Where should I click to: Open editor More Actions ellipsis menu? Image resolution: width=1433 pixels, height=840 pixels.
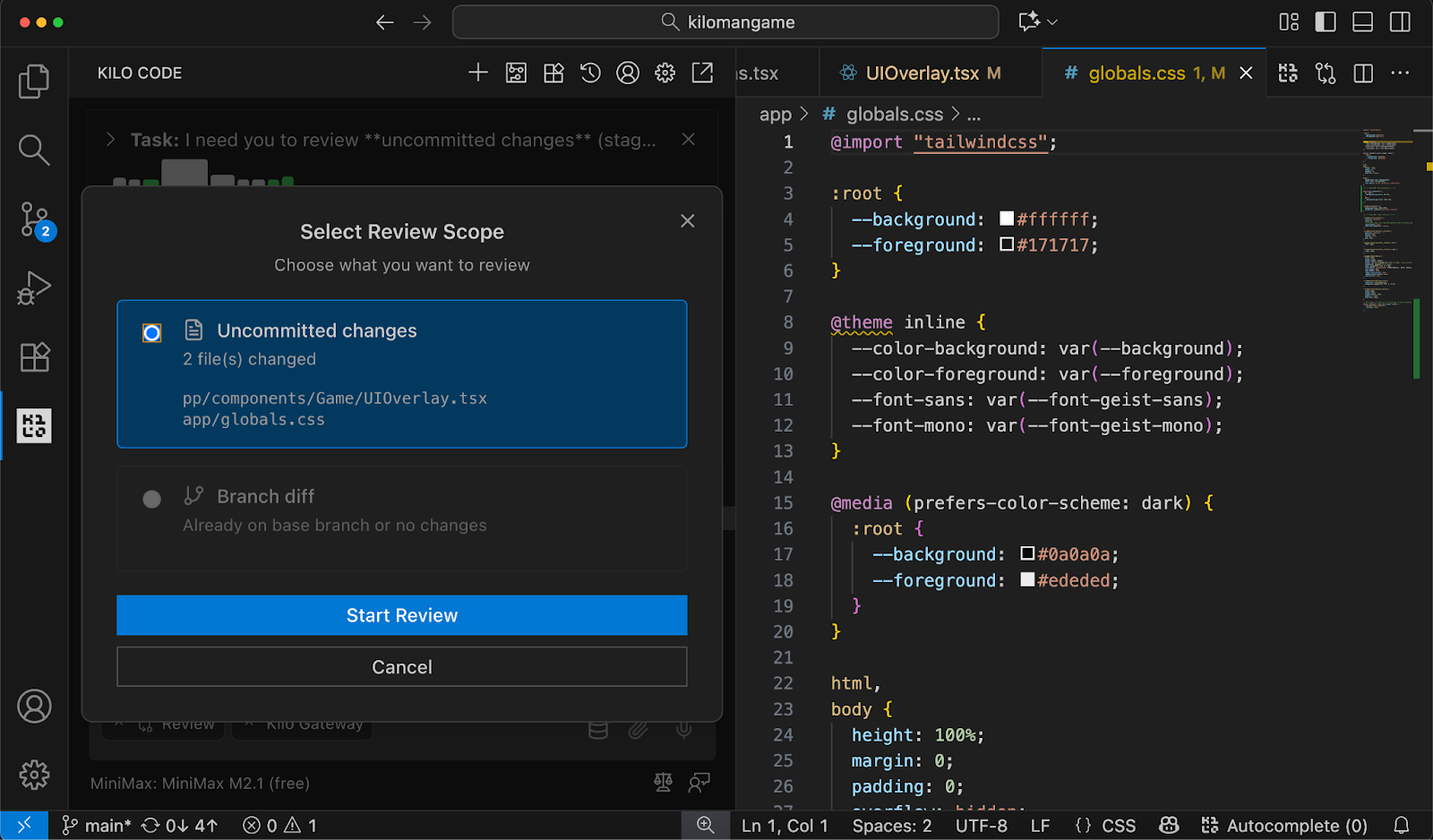1400,73
